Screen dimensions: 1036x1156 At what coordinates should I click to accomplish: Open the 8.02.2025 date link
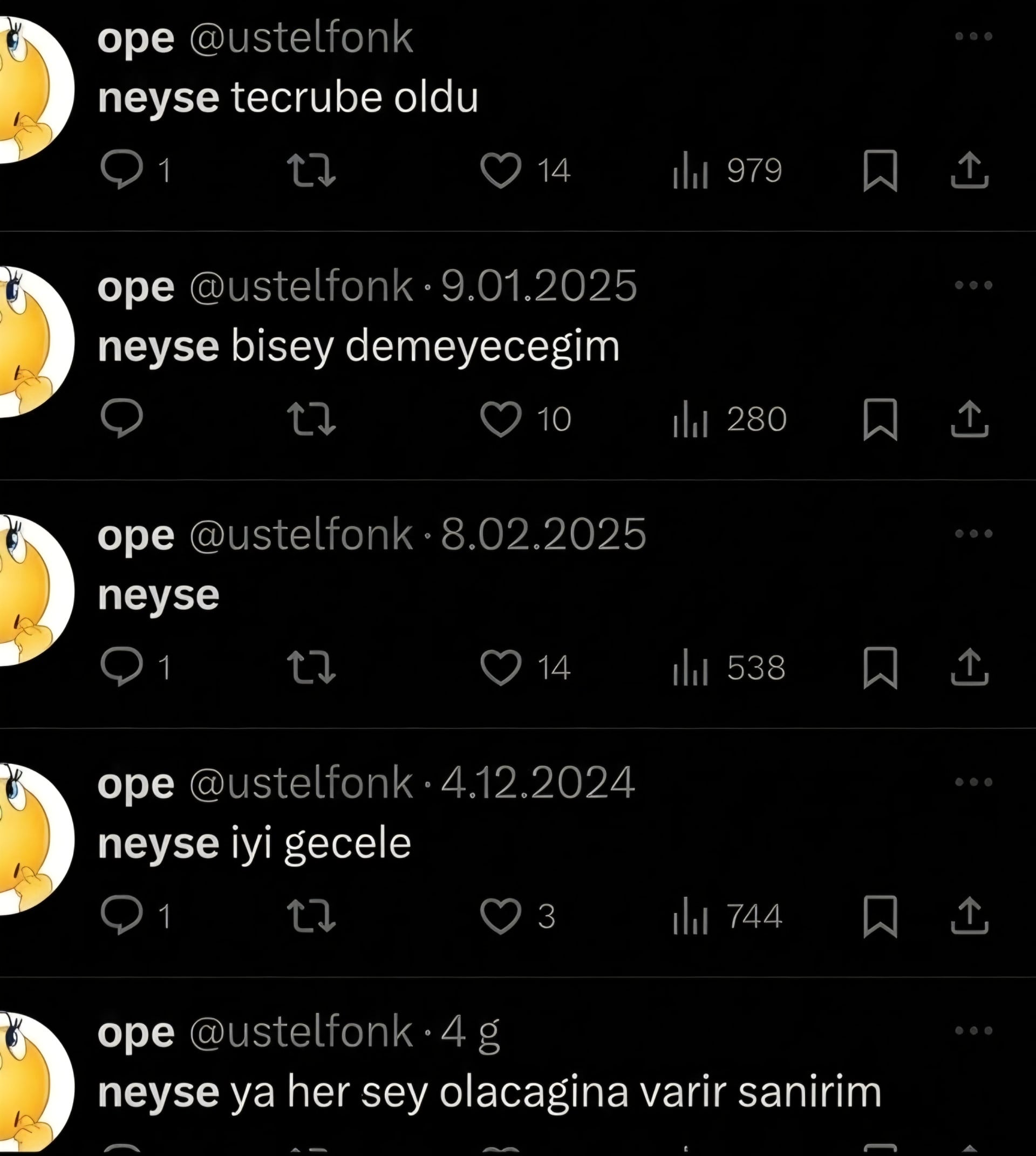[x=543, y=534]
